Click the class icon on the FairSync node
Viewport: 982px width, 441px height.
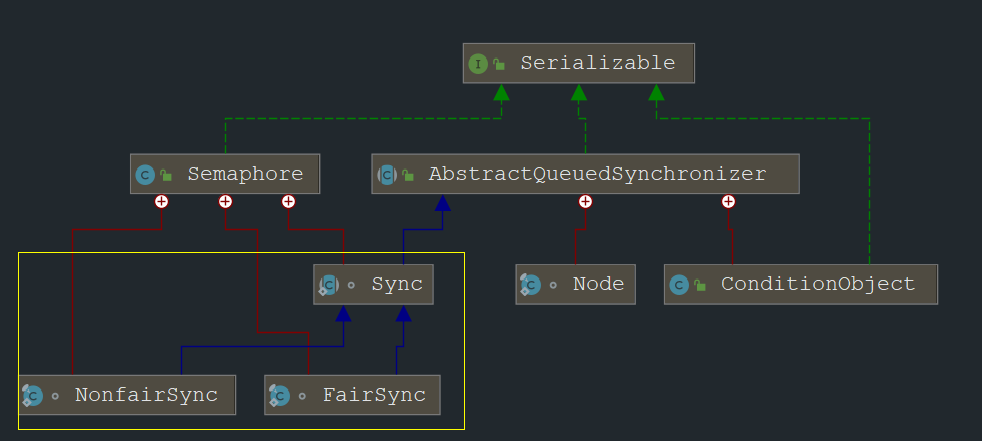tap(279, 395)
